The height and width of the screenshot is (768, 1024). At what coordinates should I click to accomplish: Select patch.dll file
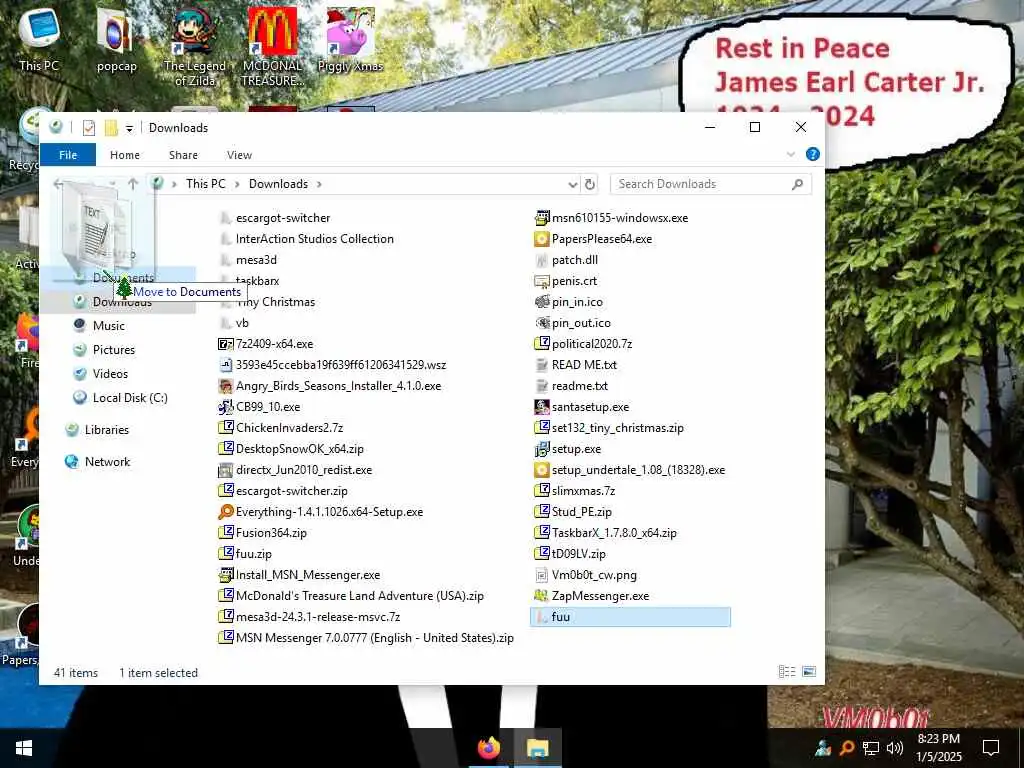(566, 260)
